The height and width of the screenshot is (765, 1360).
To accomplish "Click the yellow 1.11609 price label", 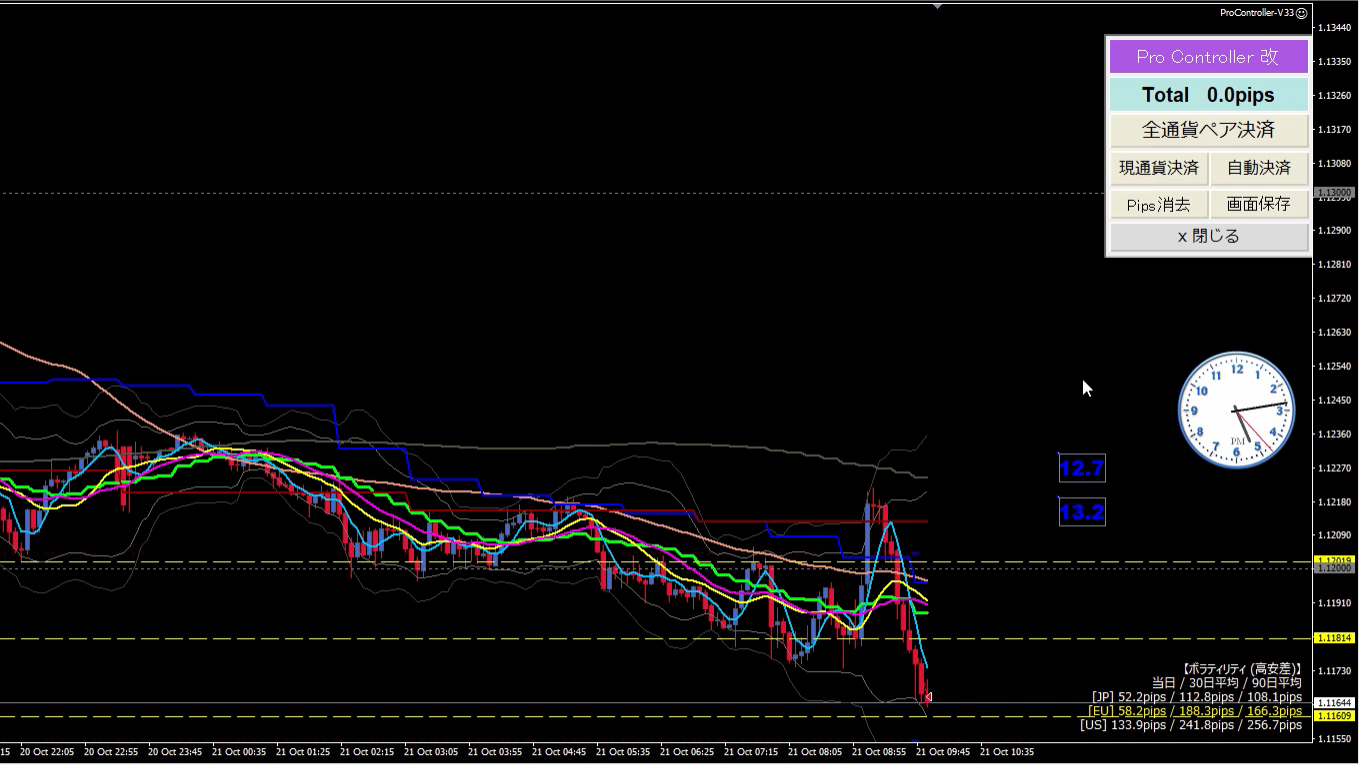I will 1334,716.
